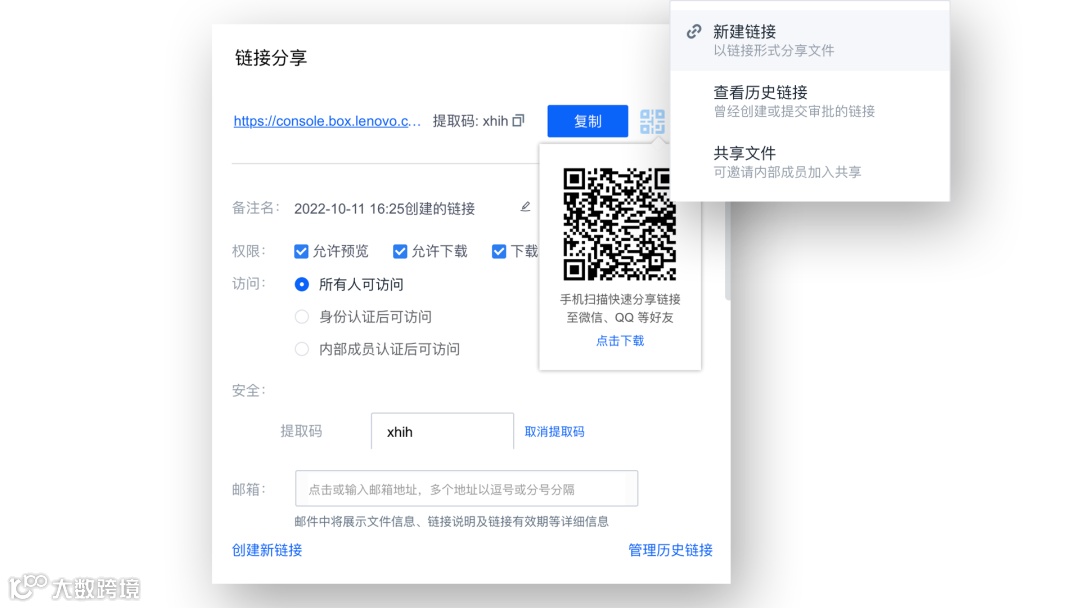Click the 链接分享 dialog title
Image resolution: width=1080 pixels, height=608 pixels.
tap(271, 58)
